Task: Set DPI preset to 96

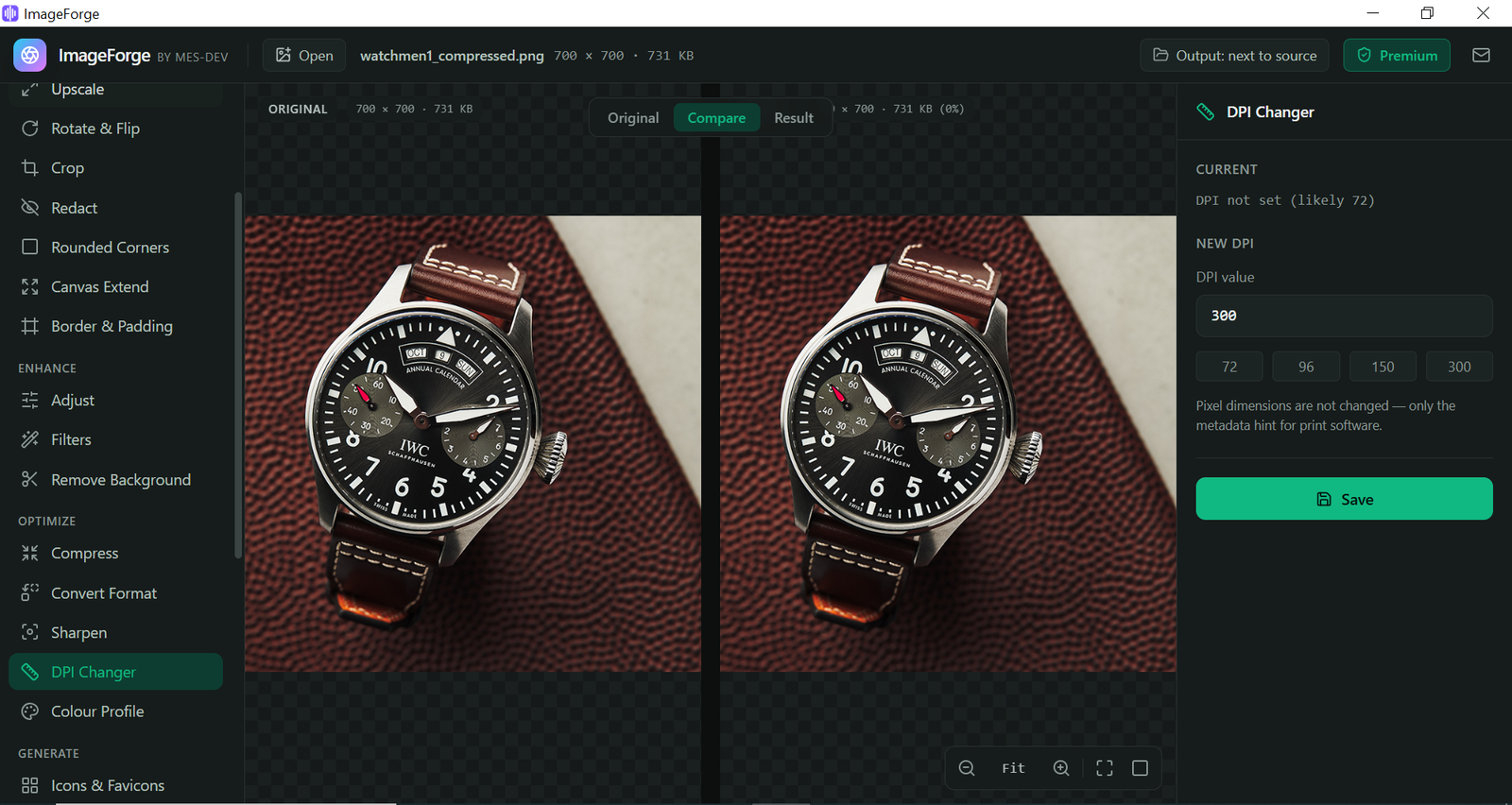Action: pos(1306,367)
